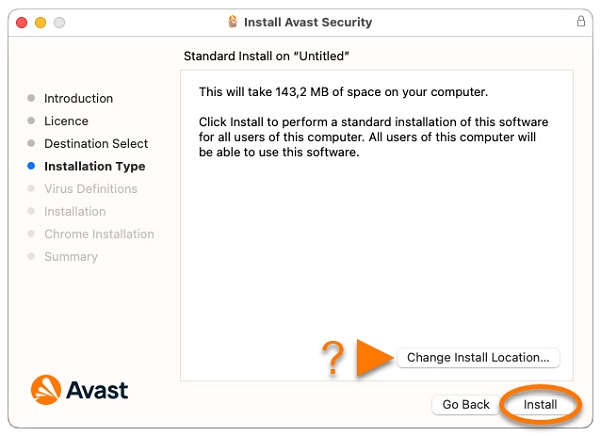
Task: Click the lock icon in title bar
Action: (580, 21)
